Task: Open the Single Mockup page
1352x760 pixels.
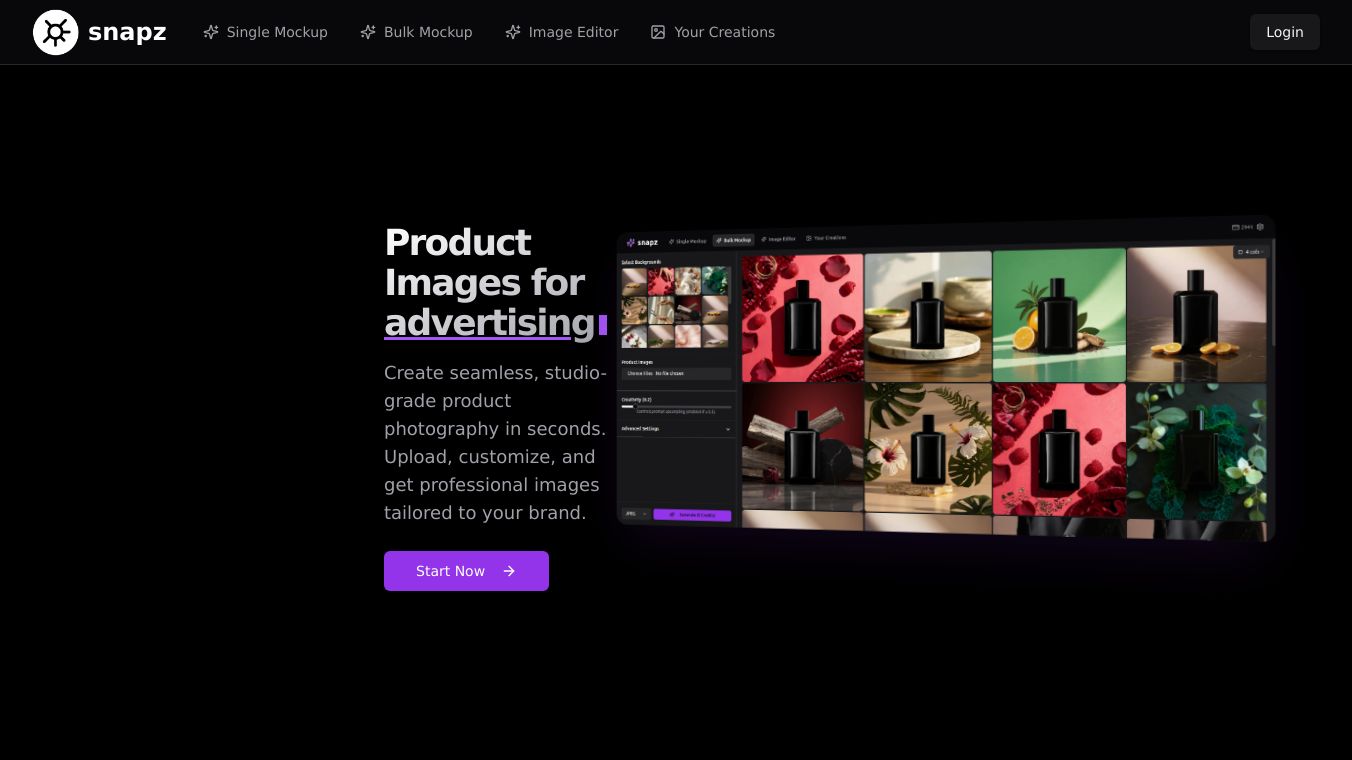Action: [266, 32]
